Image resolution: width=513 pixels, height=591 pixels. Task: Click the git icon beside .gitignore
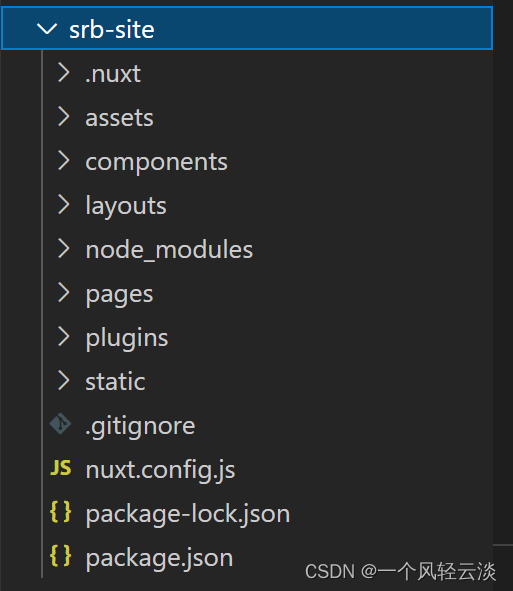(60, 424)
